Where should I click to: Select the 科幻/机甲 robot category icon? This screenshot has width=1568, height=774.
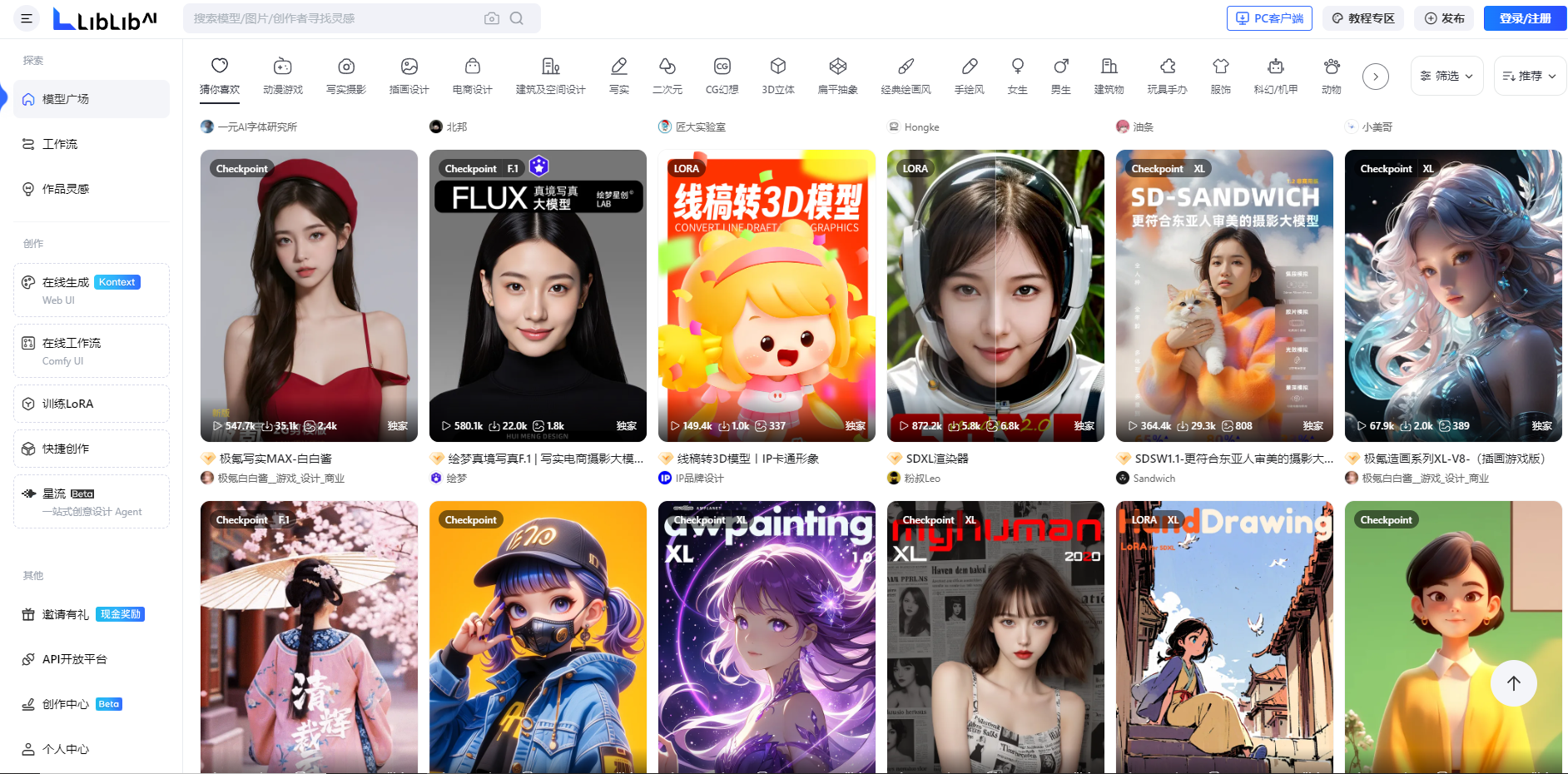[1275, 67]
